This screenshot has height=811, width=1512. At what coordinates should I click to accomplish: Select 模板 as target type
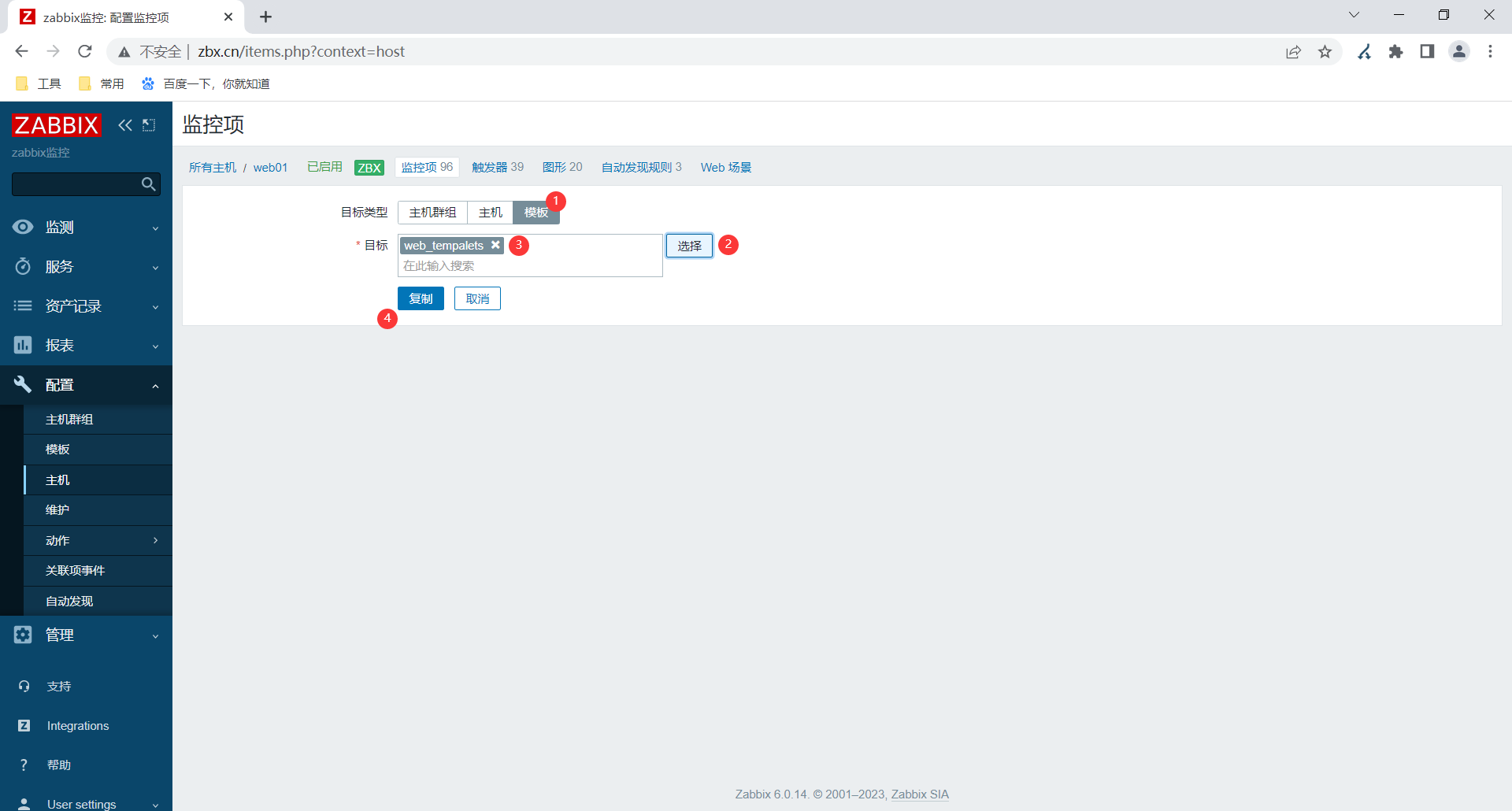point(536,213)
